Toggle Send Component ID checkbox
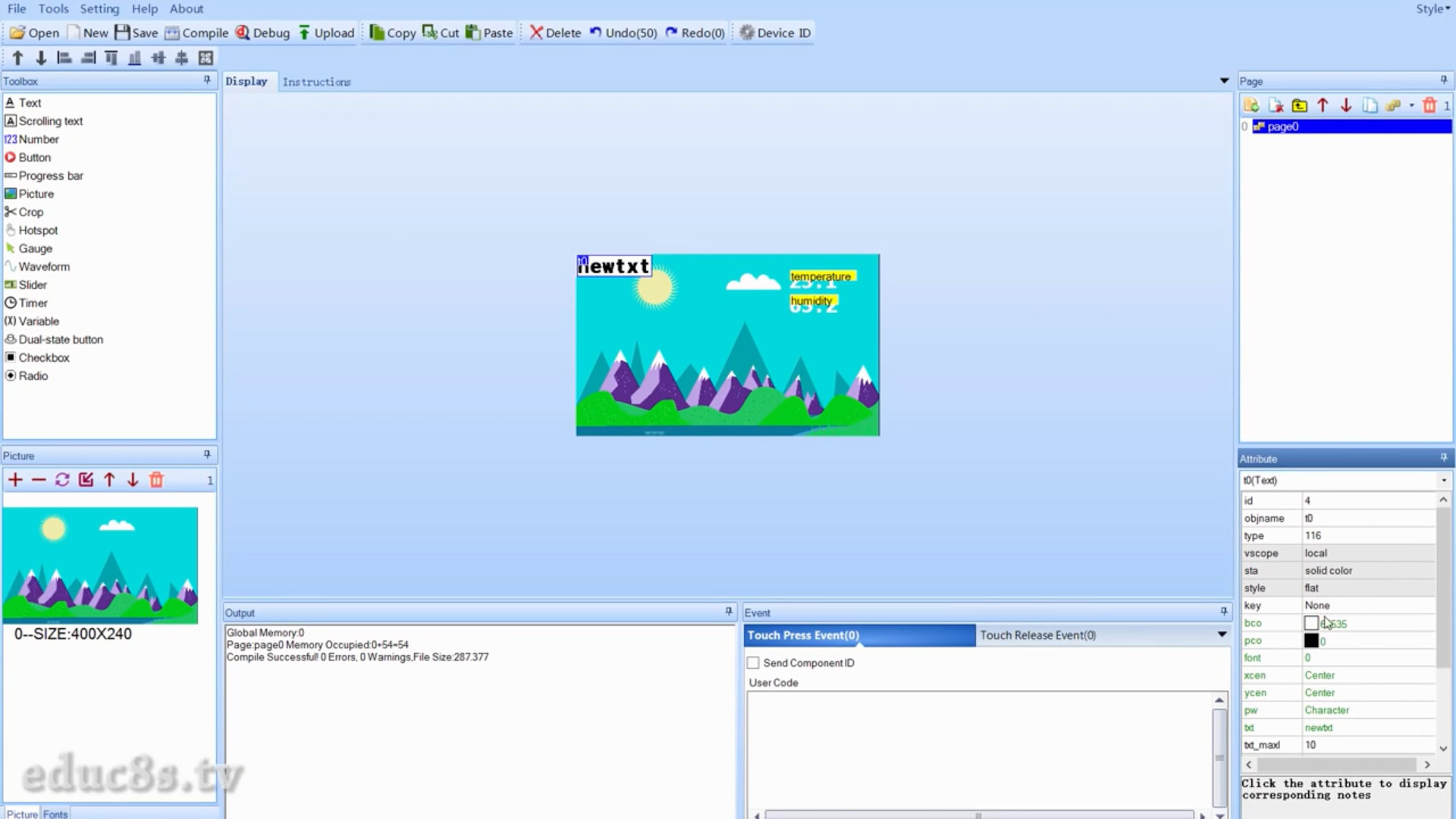Image resolution: width=1456 pixels, height=819 pixels. [753, 663]
